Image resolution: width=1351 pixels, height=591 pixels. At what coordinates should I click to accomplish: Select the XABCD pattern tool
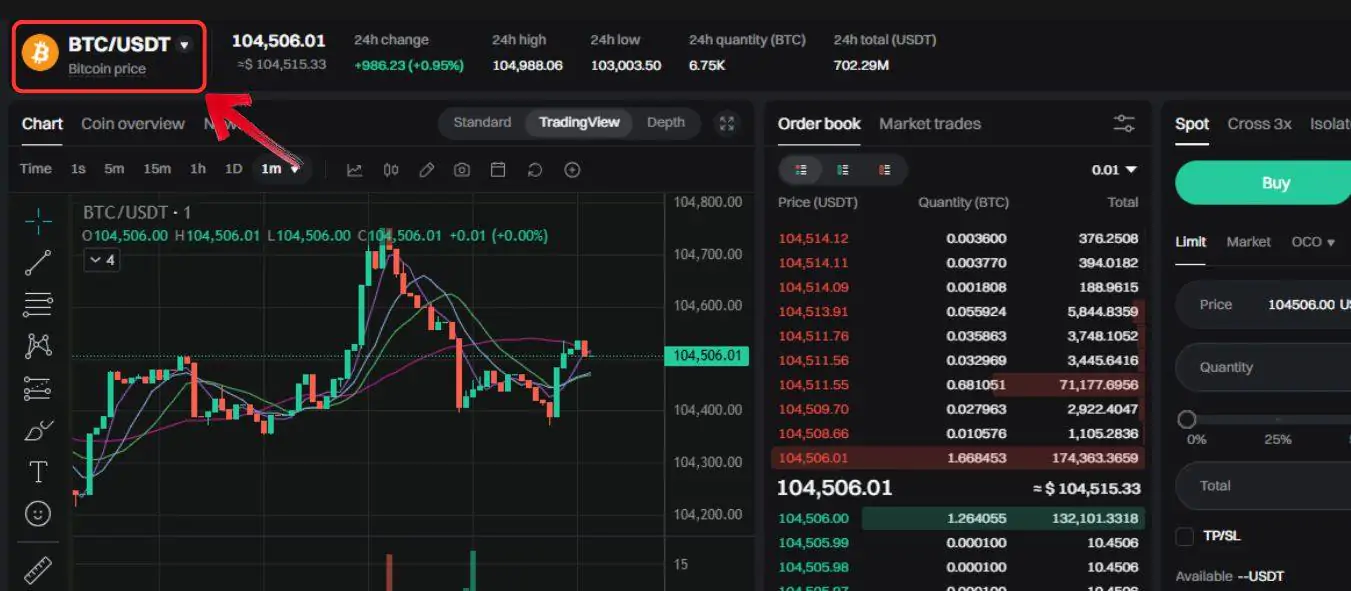click(x=38, y=346)
